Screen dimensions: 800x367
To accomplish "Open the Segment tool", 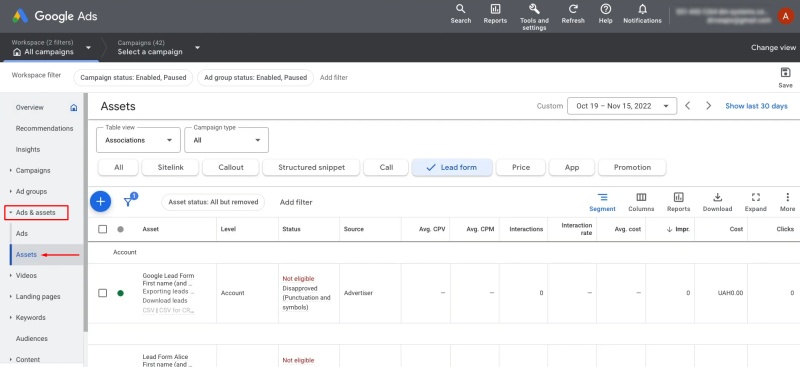I will point(603,202).
